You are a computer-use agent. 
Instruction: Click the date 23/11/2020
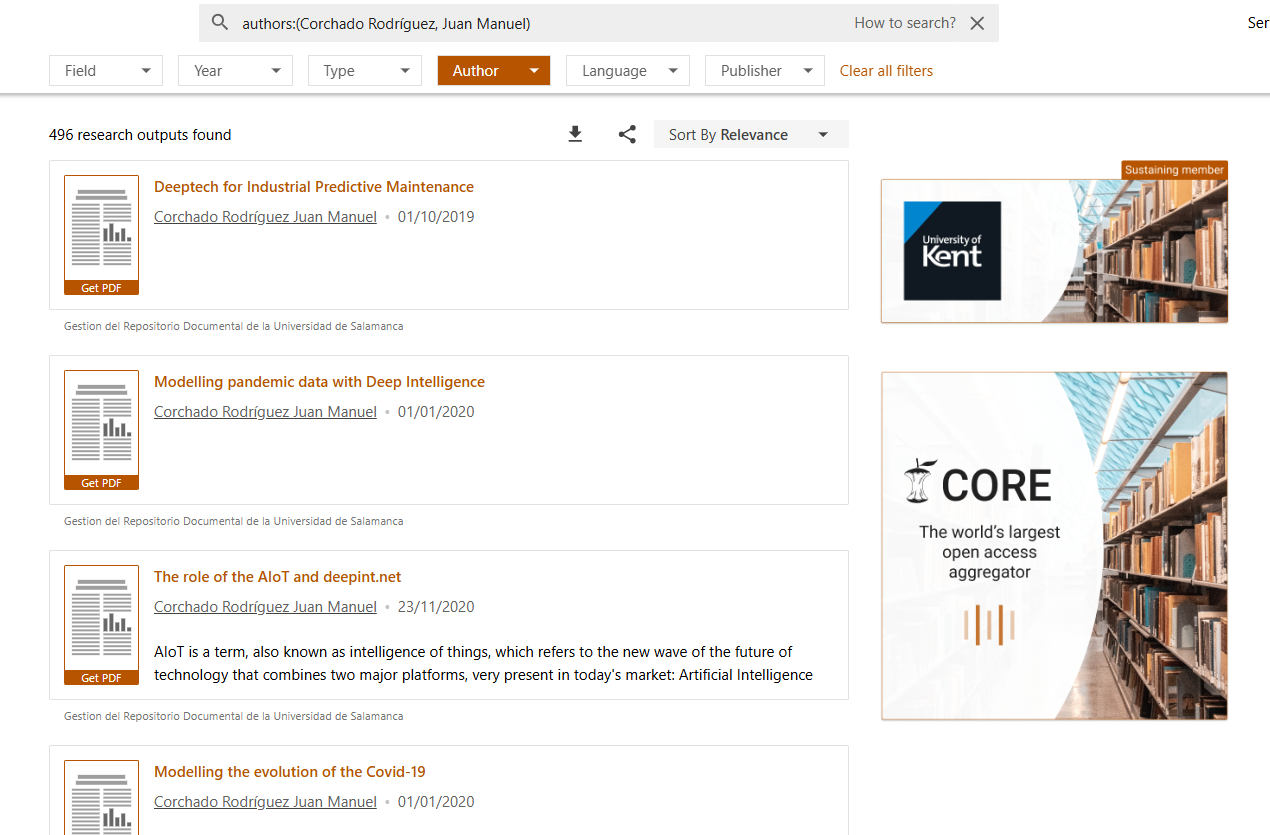[436, 607]
